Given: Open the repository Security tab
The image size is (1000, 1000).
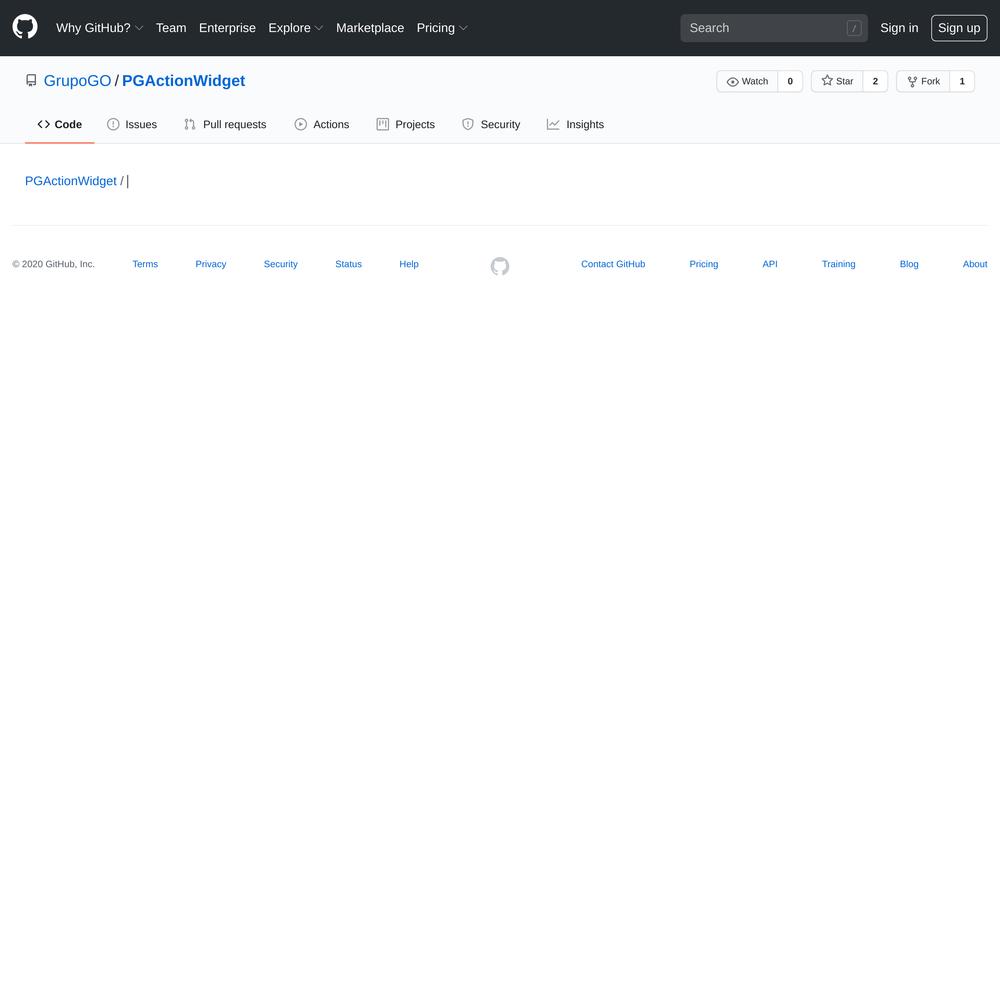Looking at the screenshot, I should click(x=491, y=124).
